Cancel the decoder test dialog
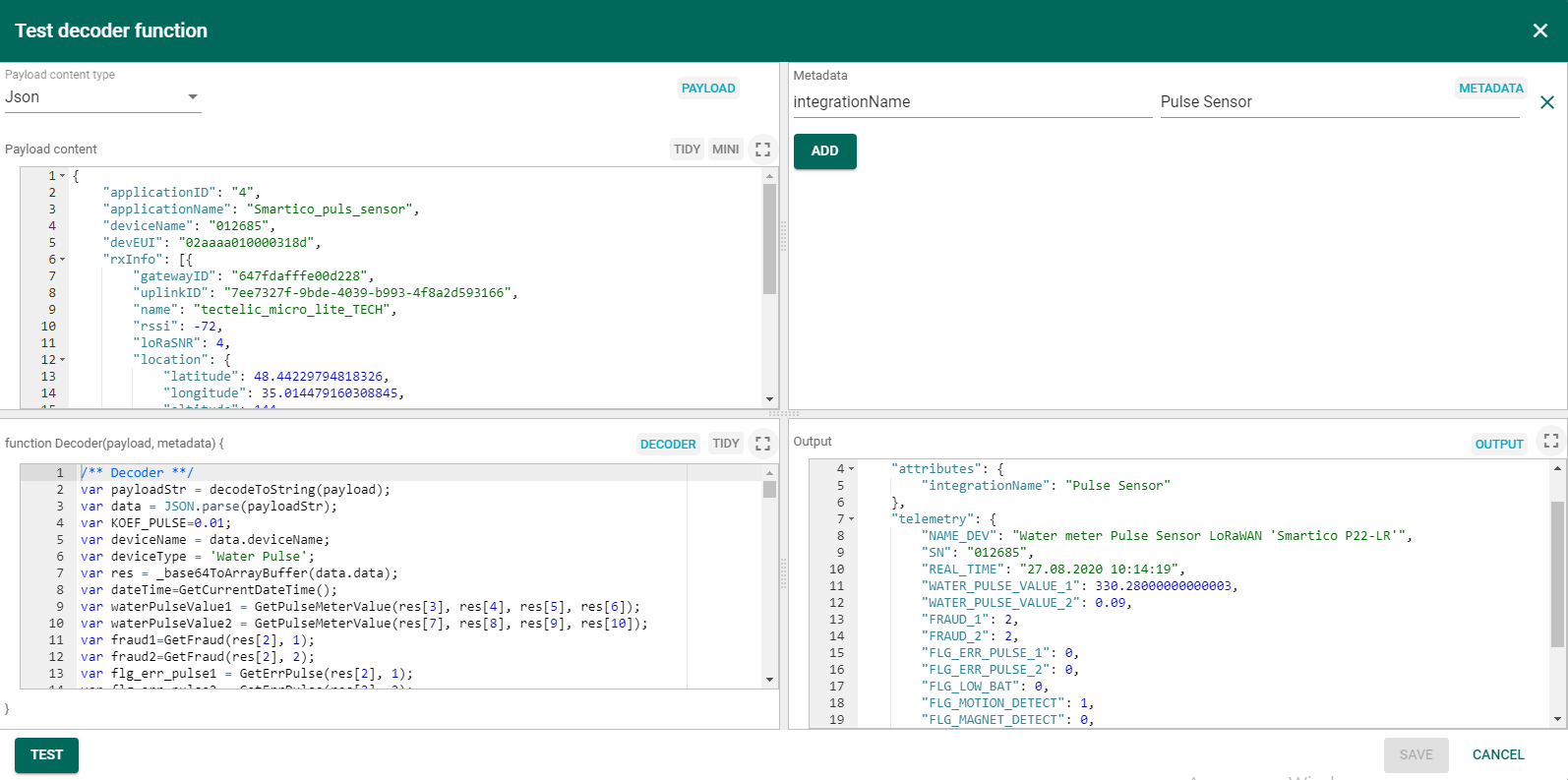 click(x=1497, y=754)
